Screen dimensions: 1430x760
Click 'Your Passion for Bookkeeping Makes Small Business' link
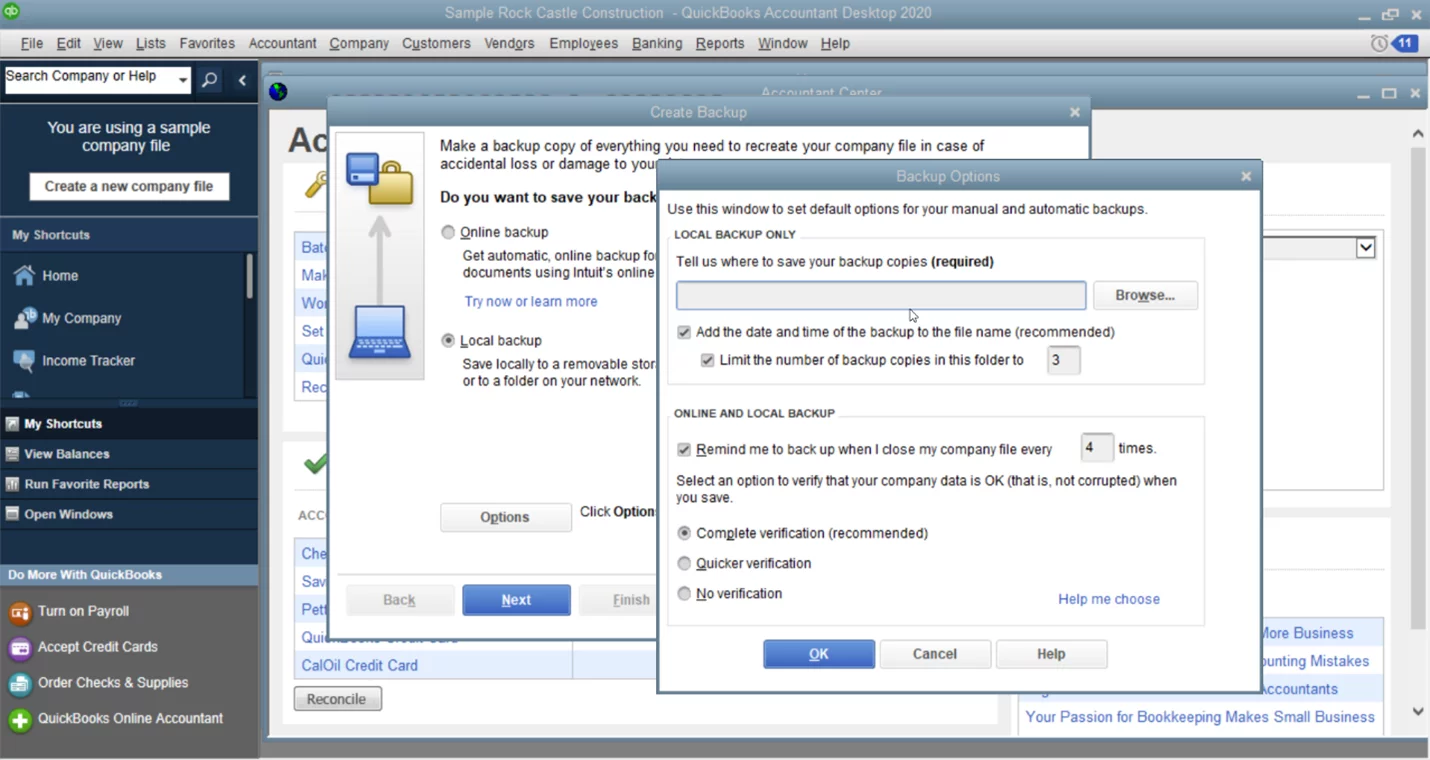pos(1200,717)
